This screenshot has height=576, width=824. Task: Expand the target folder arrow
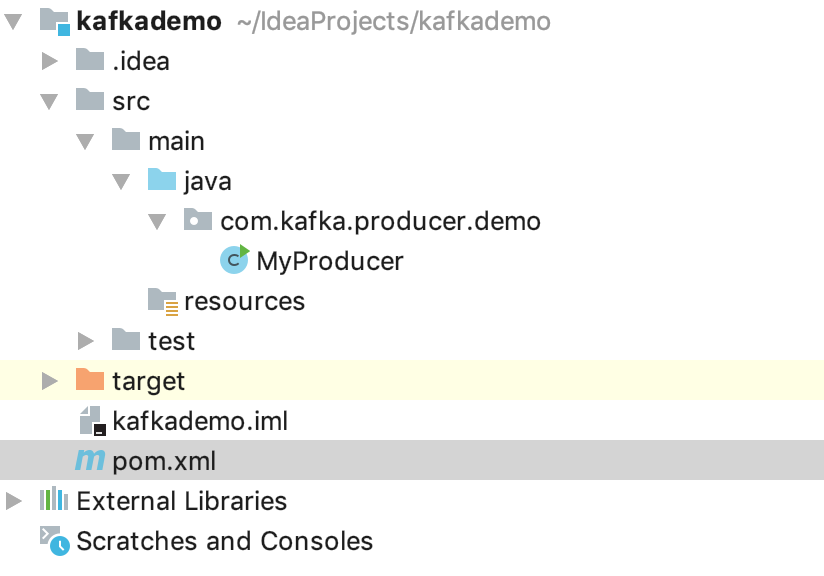pyautogui.click(x=49, y=381)
